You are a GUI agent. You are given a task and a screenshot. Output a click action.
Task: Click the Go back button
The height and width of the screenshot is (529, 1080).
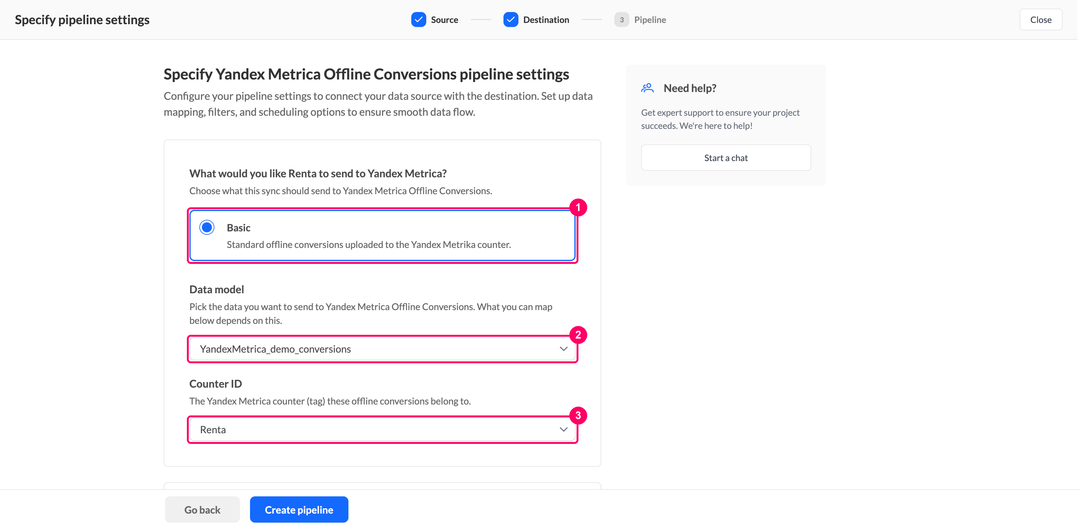click(202, 510)
